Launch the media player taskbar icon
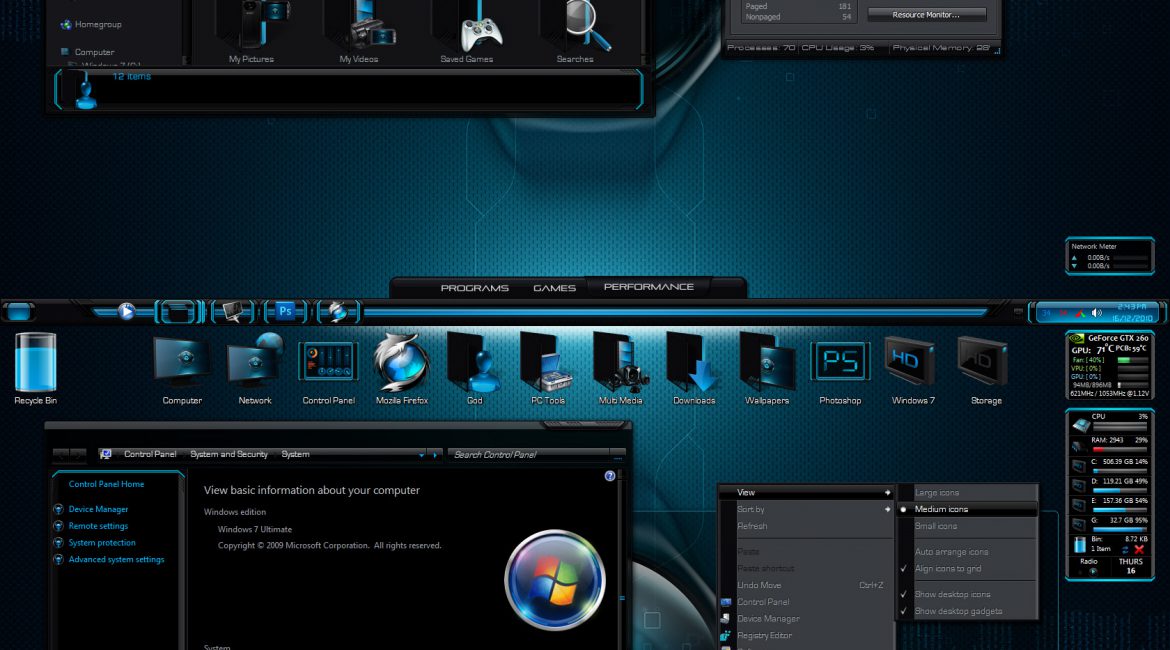Screen dimensions: 1170x650 point(126,311)
